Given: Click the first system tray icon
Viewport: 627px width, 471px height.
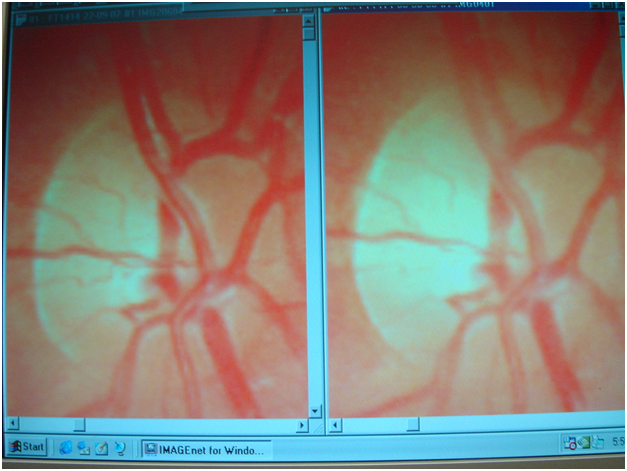Looking at the screenshot, I should (x=568, y=444).
